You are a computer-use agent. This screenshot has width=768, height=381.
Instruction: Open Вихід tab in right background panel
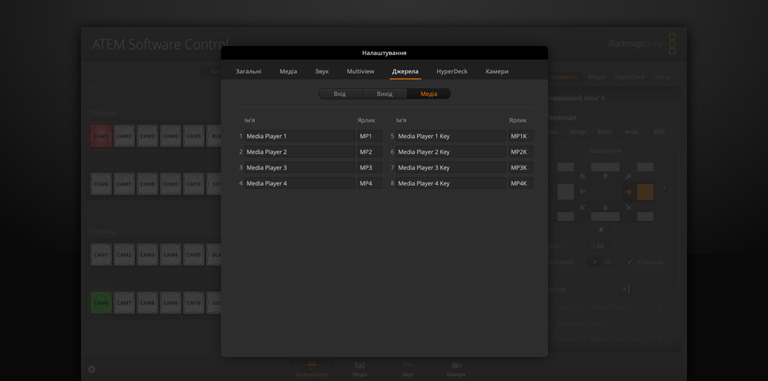(x=663, y=77)
